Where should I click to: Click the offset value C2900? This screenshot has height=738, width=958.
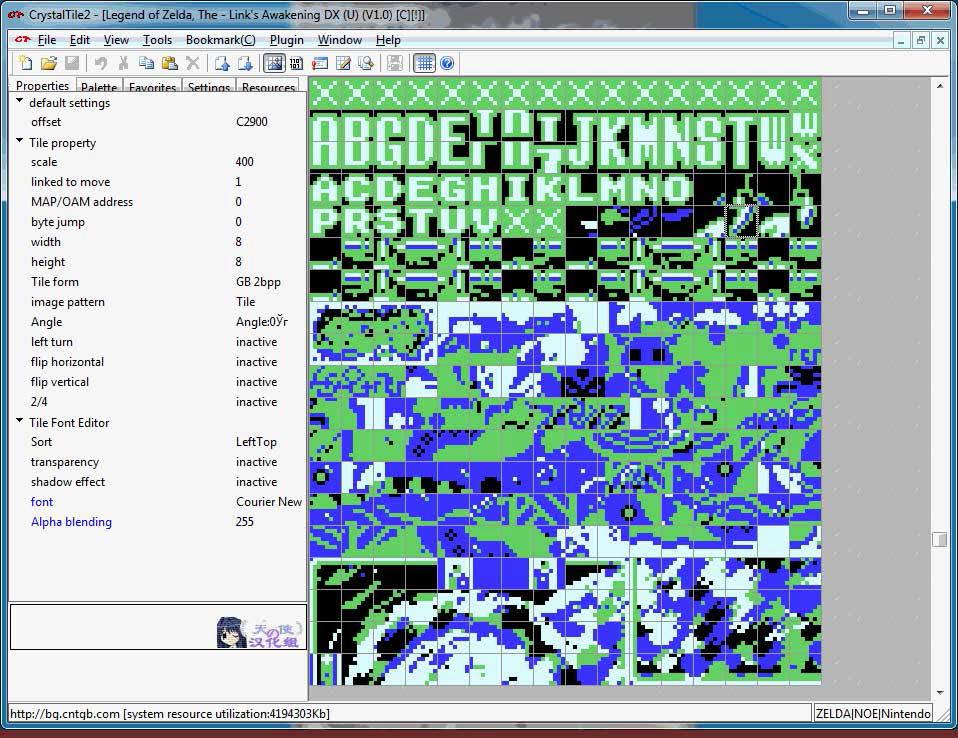252,122
